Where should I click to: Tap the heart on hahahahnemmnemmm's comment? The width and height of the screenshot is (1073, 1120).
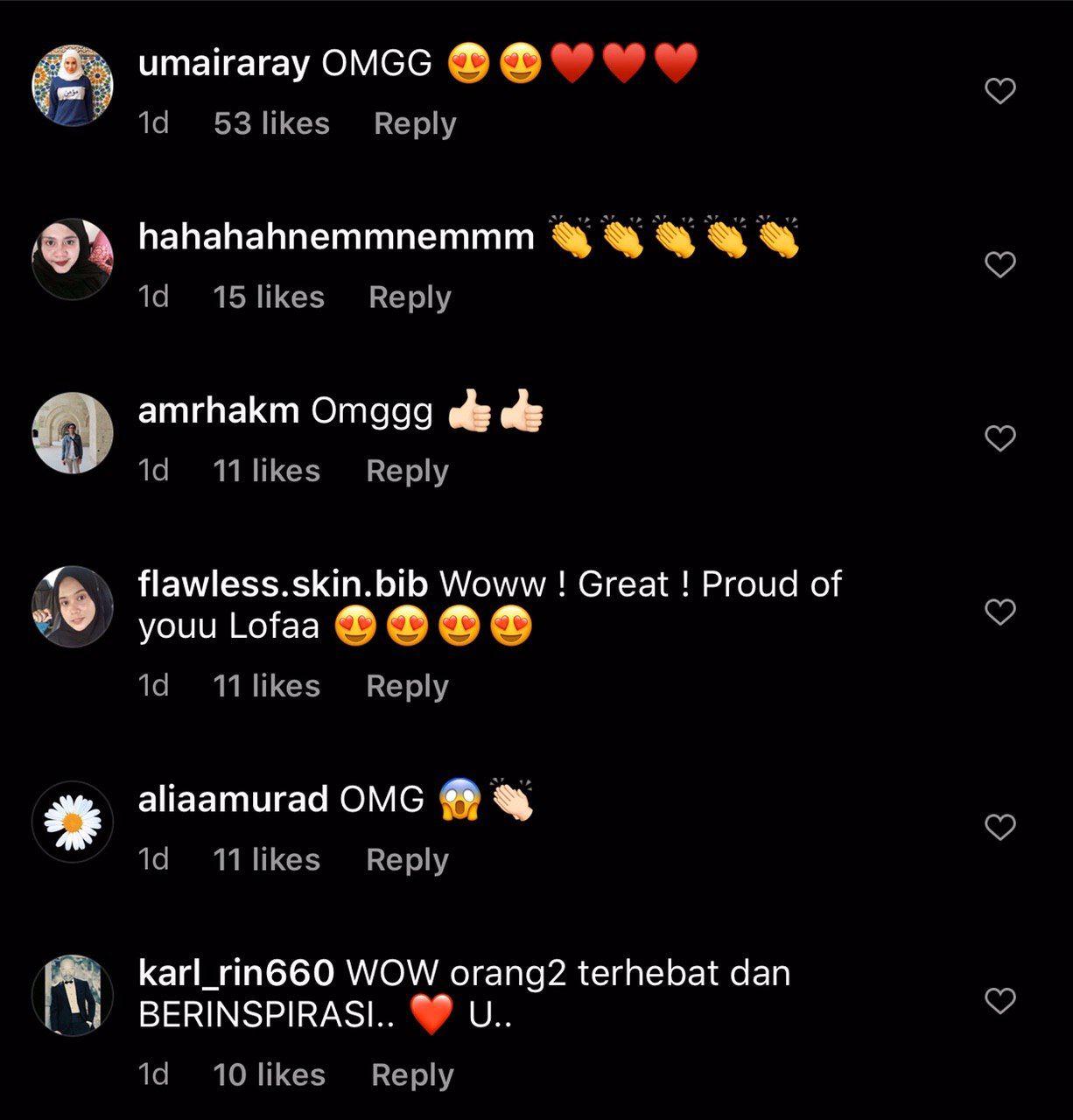point(999,264)
